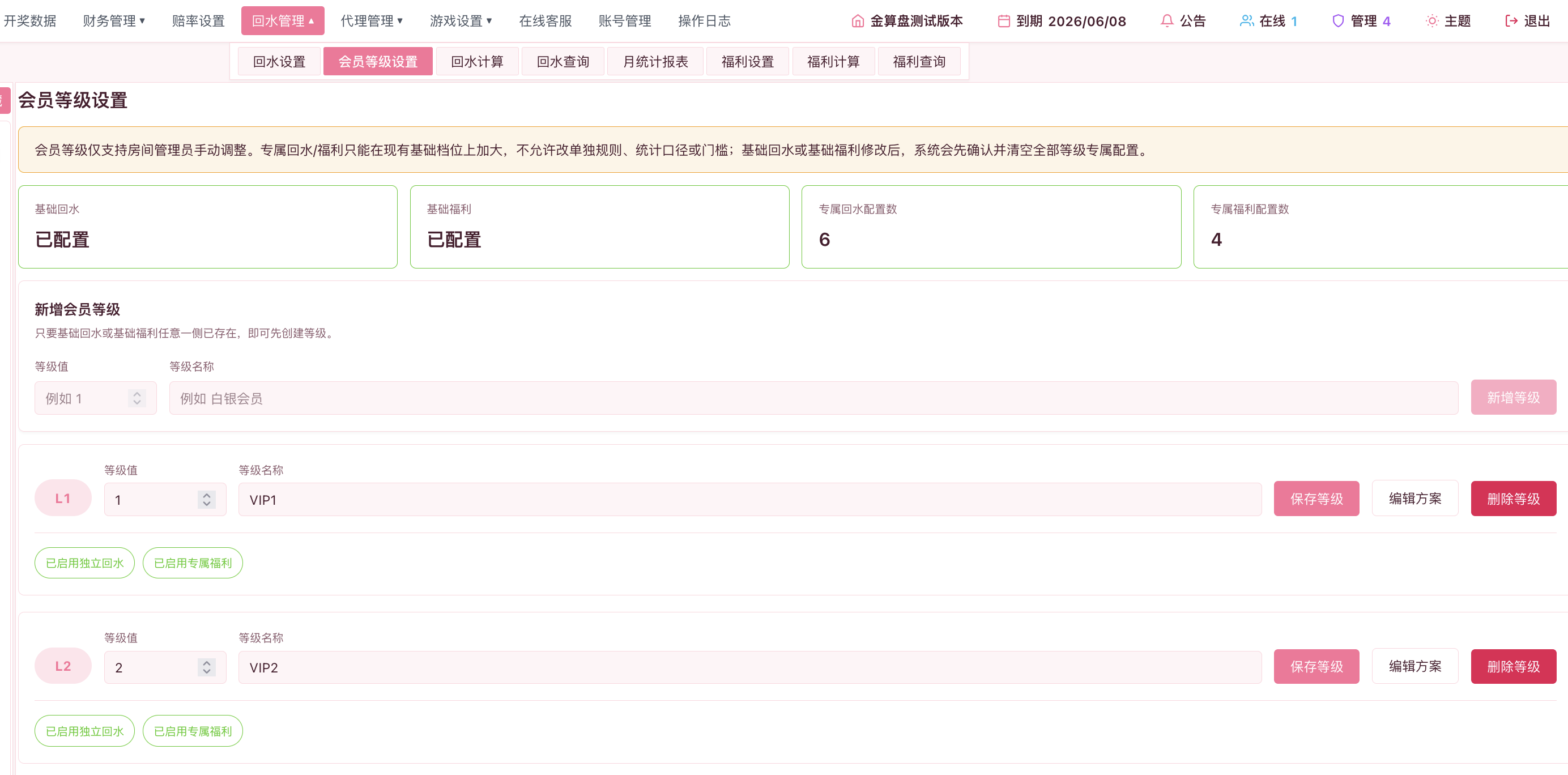
Task: Click the 基础回水 已配置 card
Action: (207, 227)
